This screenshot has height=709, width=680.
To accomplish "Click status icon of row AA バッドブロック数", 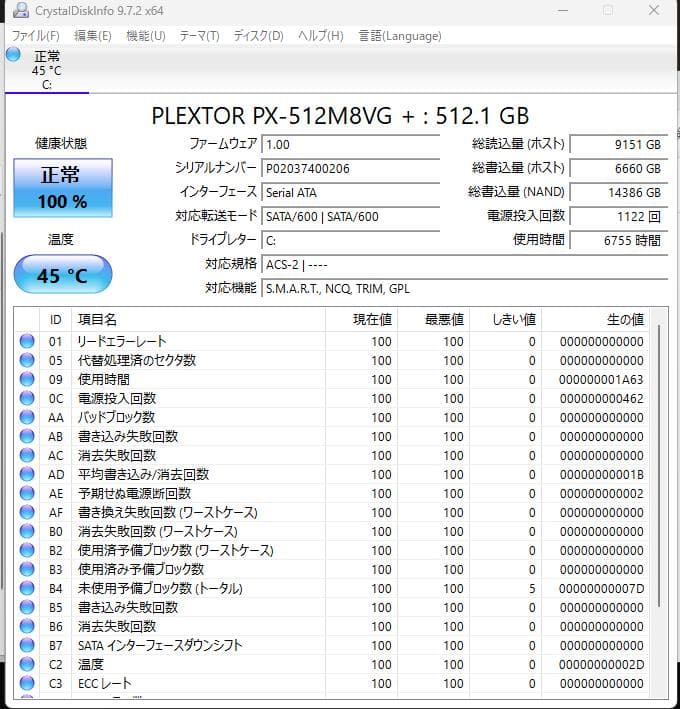I will 27,417.
